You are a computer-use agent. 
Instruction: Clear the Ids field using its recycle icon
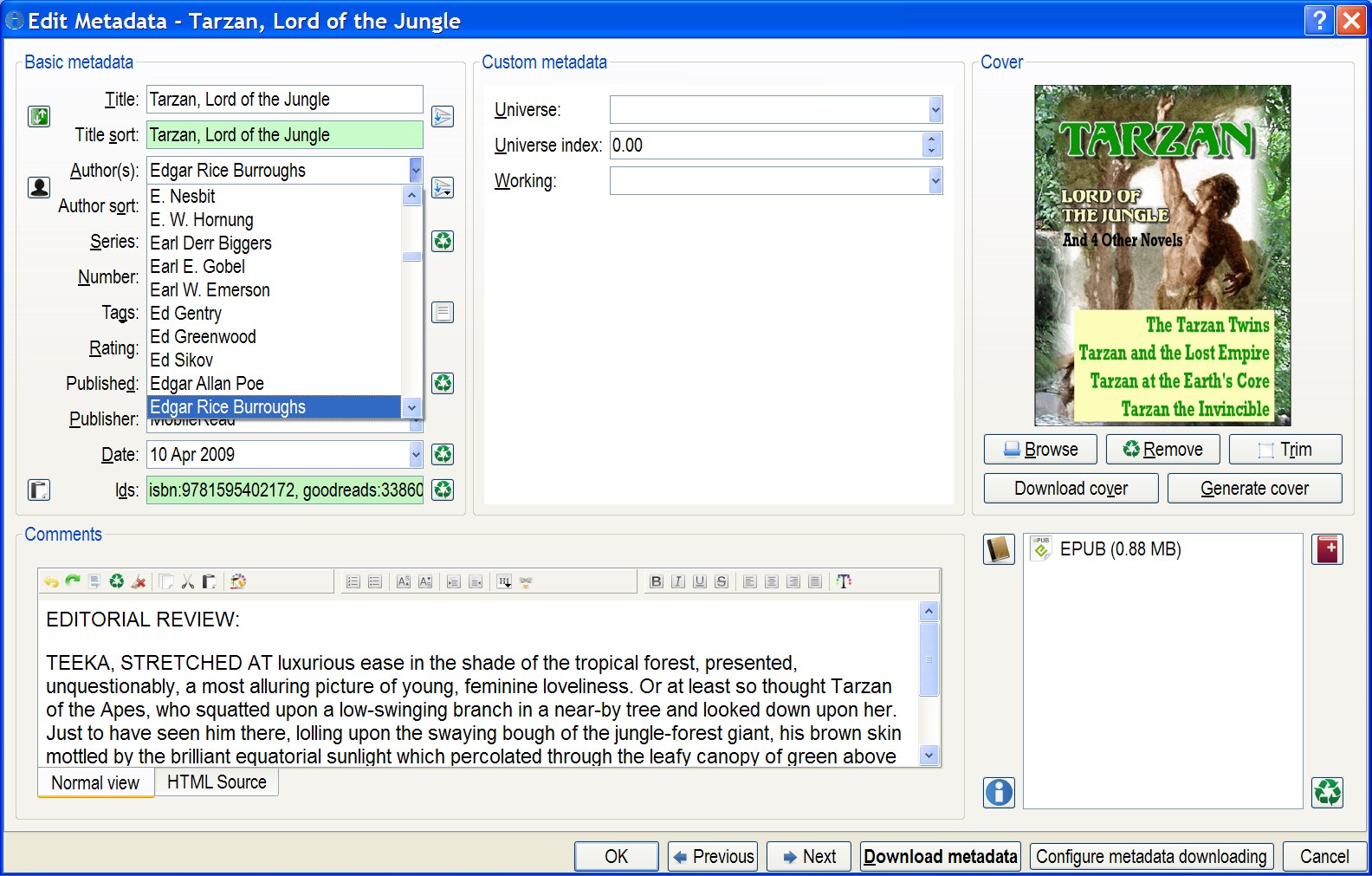[443, 490]
